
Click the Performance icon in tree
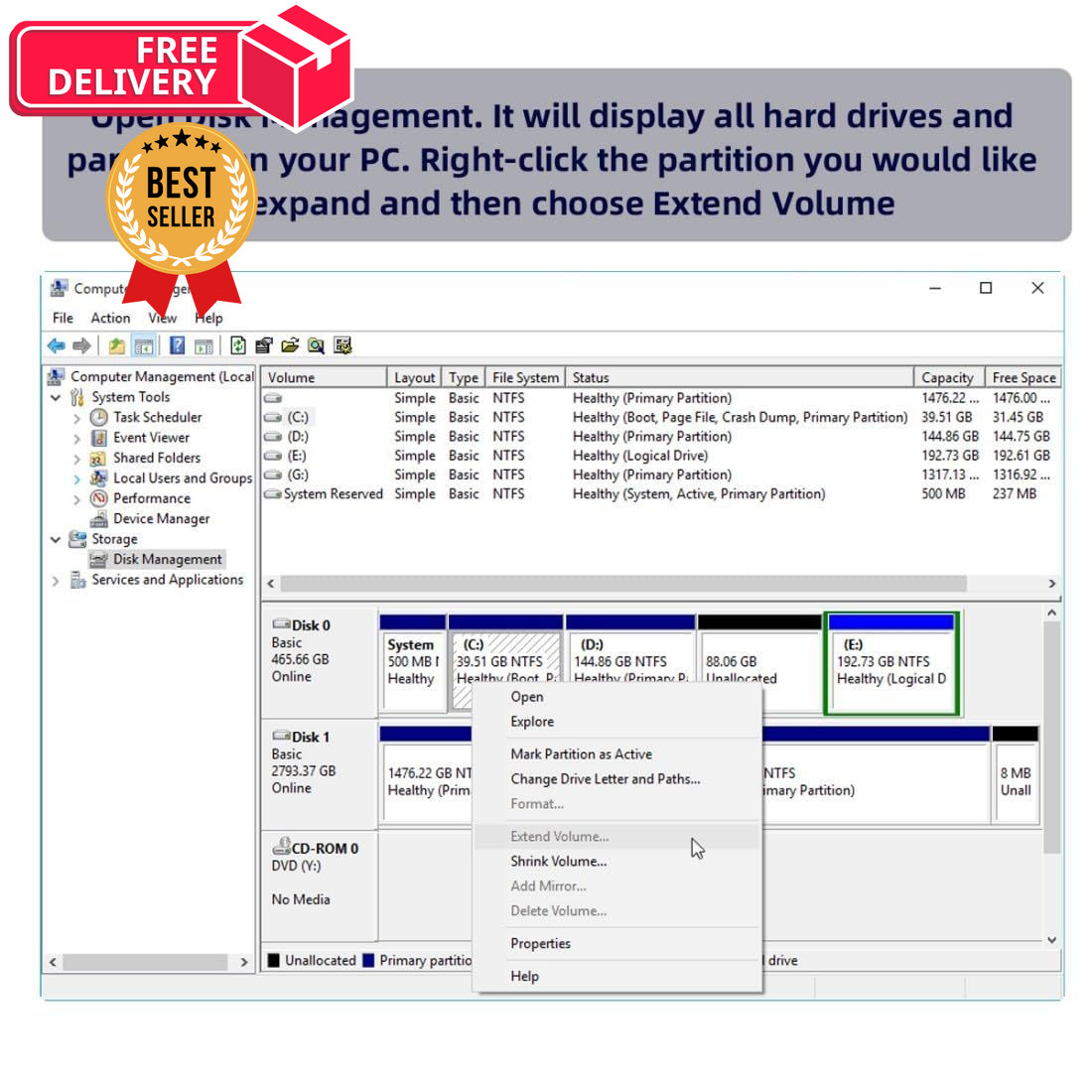click(99, 498)
